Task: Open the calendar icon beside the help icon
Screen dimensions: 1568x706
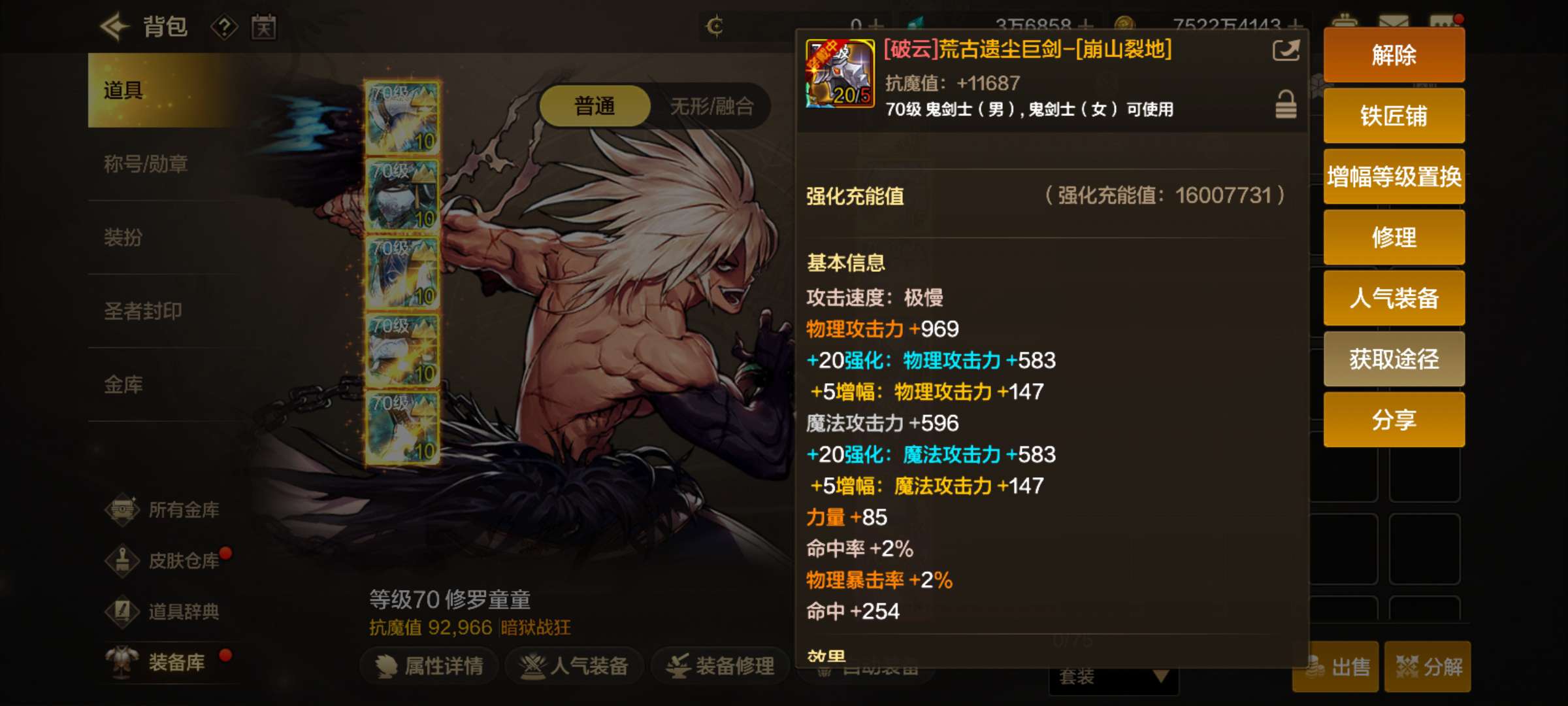Action: point(264,27)
